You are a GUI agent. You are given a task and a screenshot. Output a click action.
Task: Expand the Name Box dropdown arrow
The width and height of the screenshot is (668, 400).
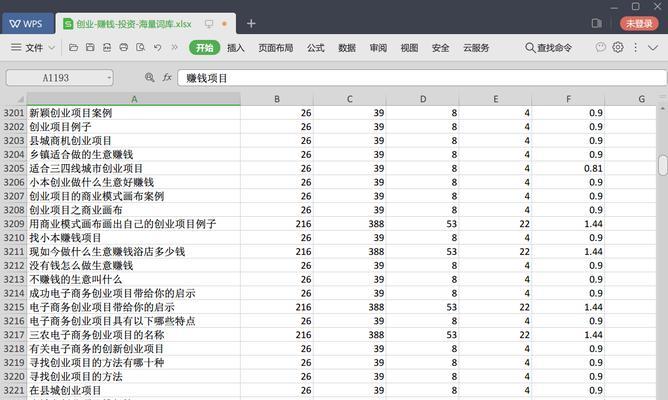point(109,78)
